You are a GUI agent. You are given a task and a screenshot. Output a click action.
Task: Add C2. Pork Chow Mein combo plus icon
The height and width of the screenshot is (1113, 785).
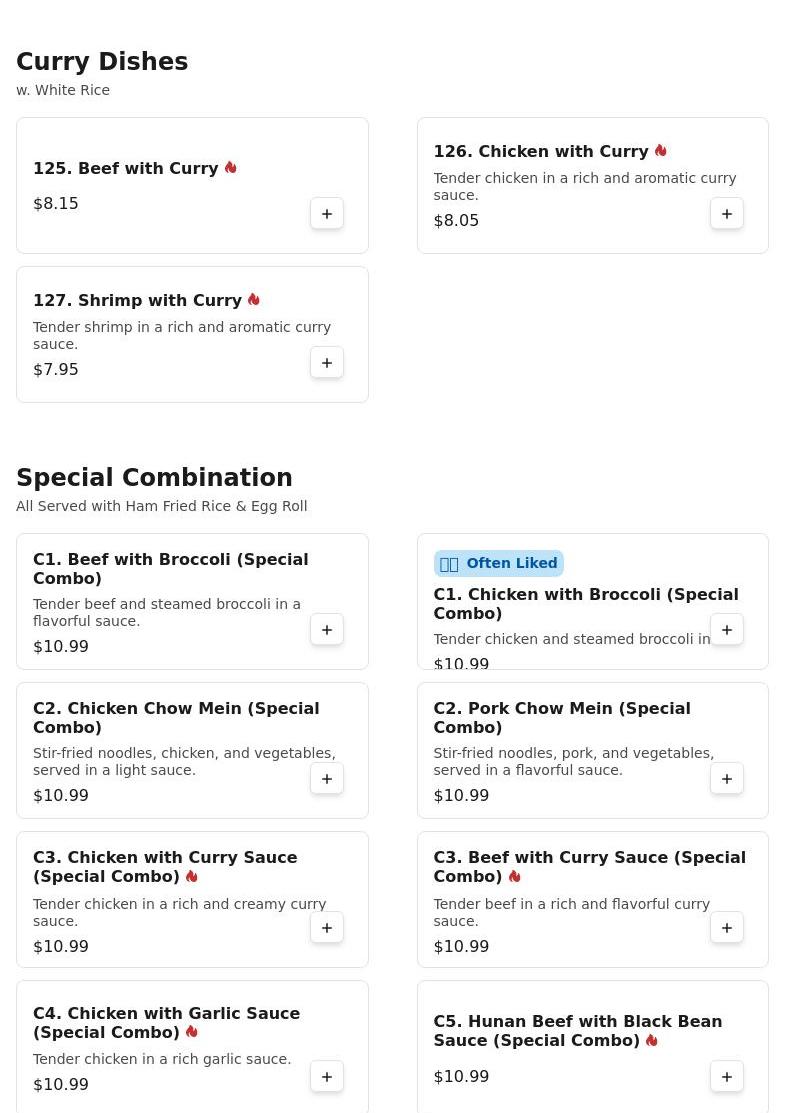(727, 779)
